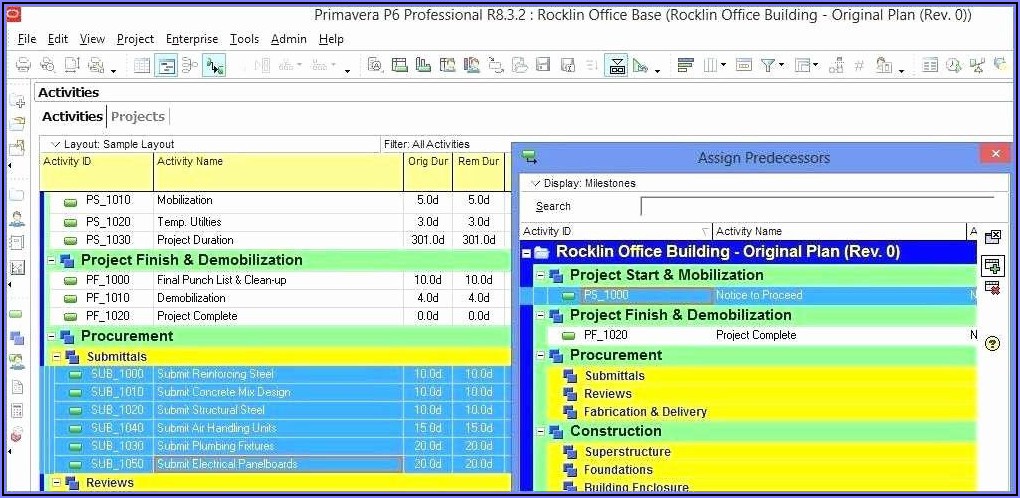Open Help via yellow question mark icon

[x=992, y=343]
